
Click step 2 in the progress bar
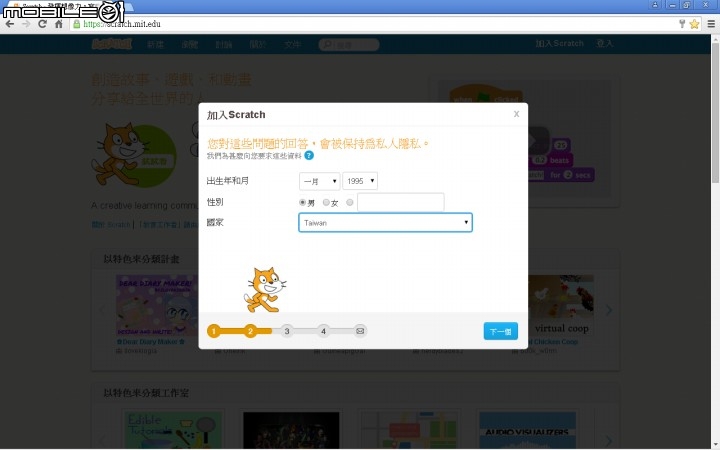pos(250,331)
